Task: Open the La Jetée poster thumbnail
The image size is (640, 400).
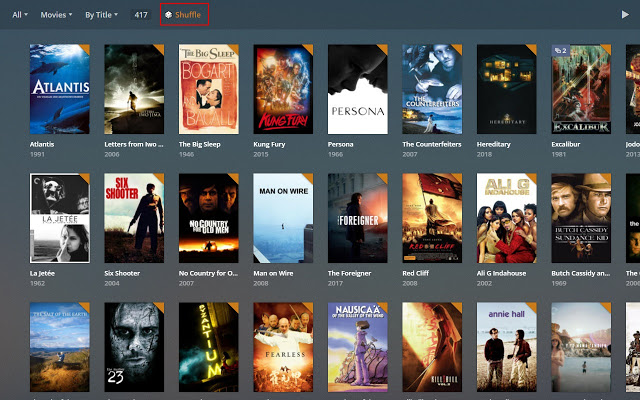Action: (60, 218)
